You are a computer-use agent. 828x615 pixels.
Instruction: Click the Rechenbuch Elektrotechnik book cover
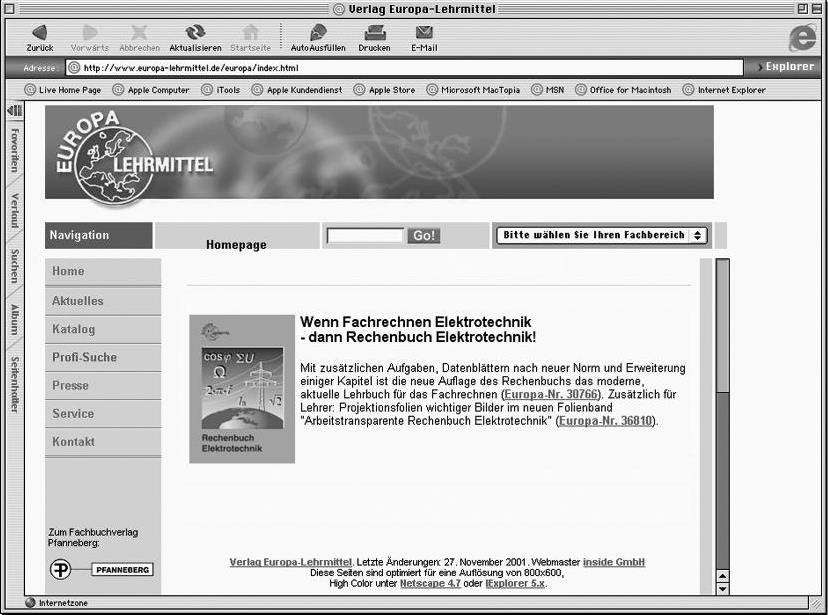click(x=242, y=389)
